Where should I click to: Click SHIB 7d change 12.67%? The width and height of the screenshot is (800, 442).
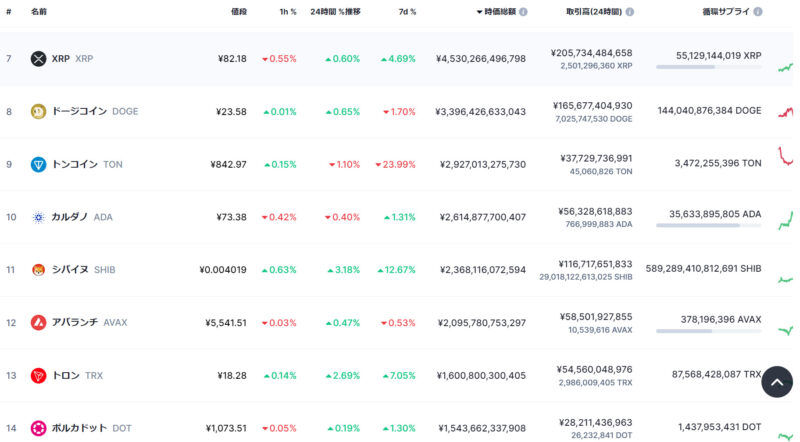396,270
